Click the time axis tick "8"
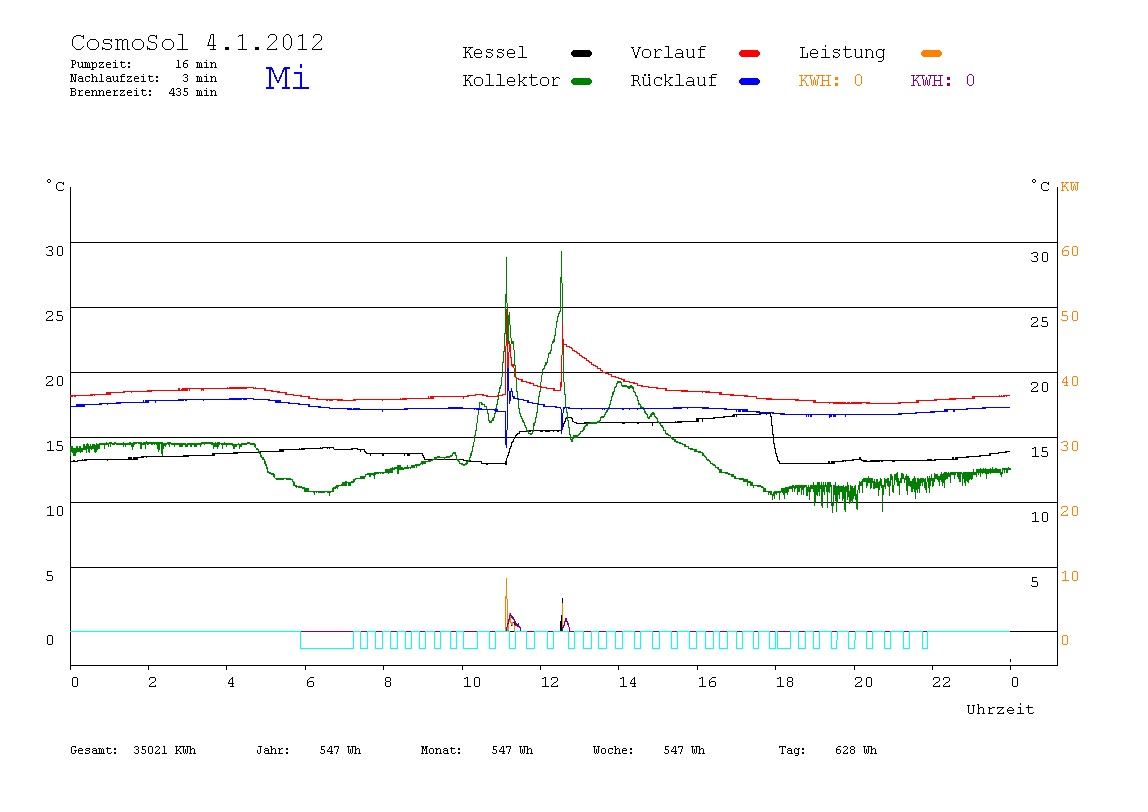 (387, 682)
